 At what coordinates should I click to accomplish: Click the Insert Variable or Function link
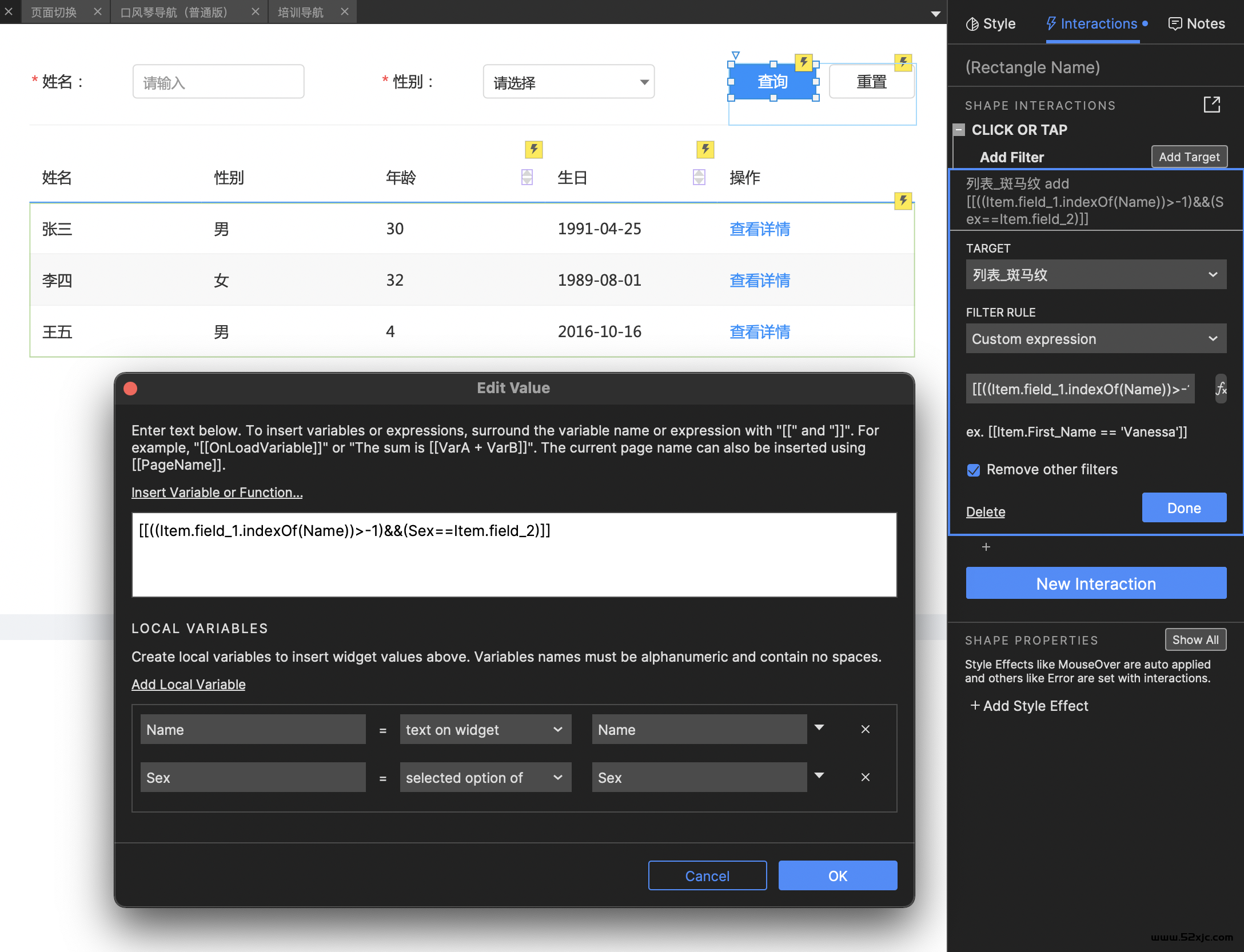tap(217, 493)
